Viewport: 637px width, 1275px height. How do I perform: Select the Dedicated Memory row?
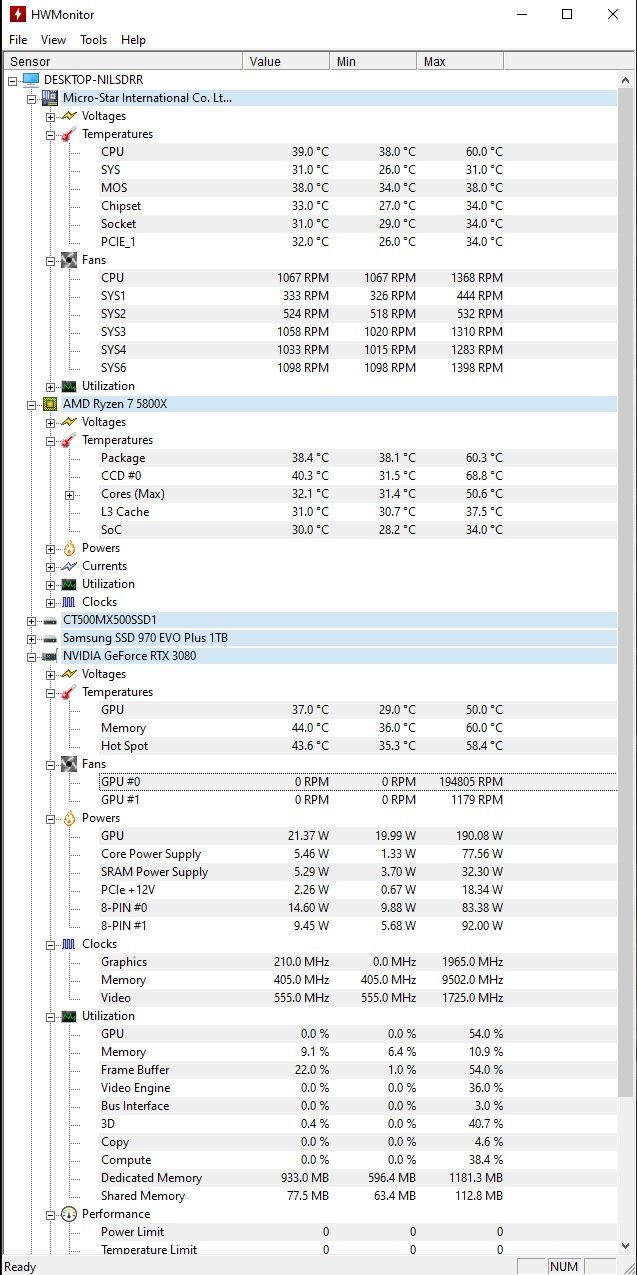pyautogui.click(x=358, y=1178)
